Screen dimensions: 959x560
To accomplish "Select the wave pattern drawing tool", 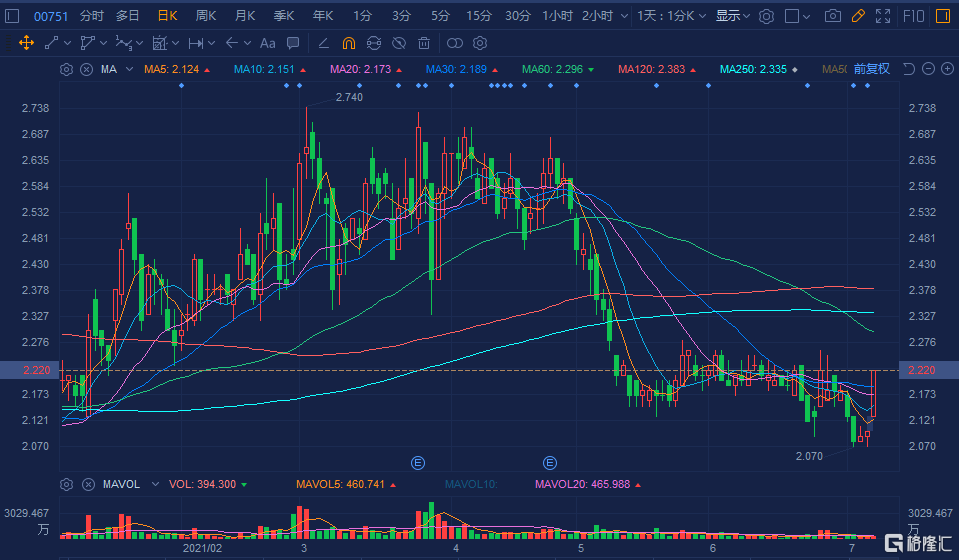I will coord(124,43).
